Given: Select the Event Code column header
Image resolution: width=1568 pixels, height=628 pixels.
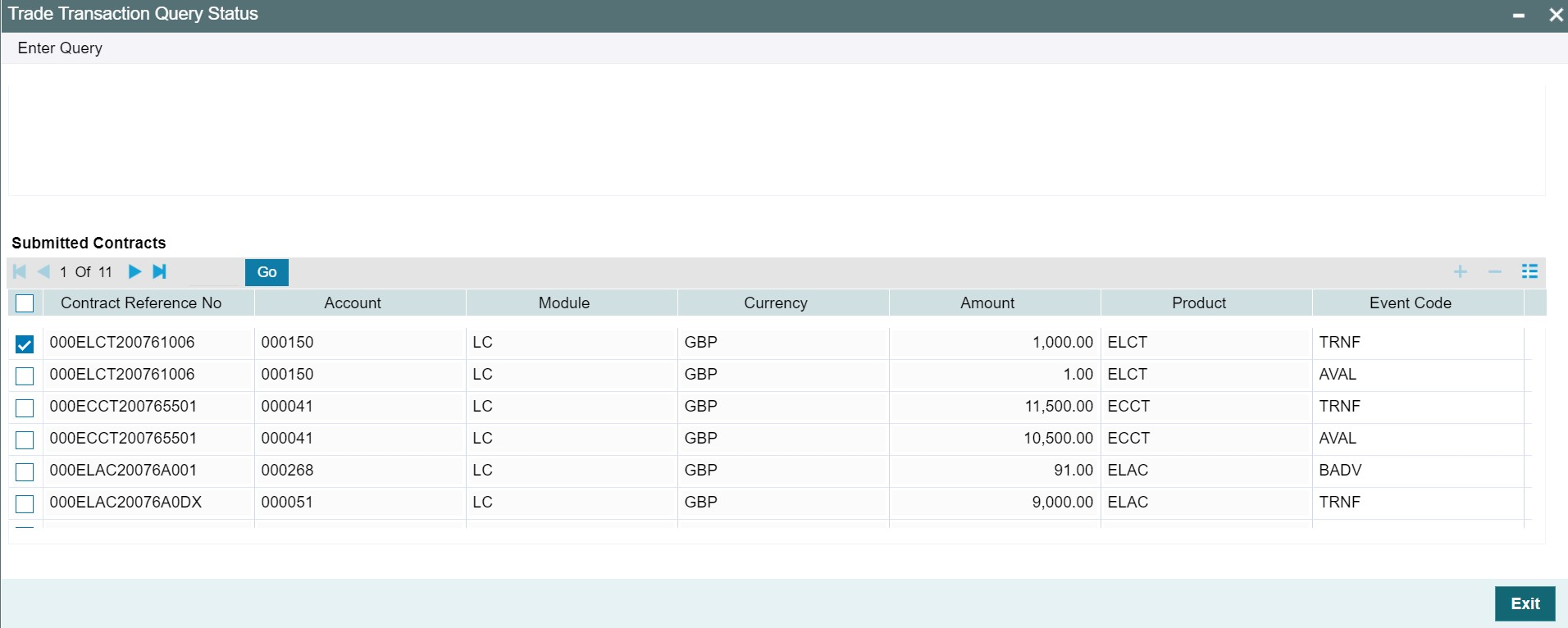Looking at the screenshot, I should coord(1410,303).
